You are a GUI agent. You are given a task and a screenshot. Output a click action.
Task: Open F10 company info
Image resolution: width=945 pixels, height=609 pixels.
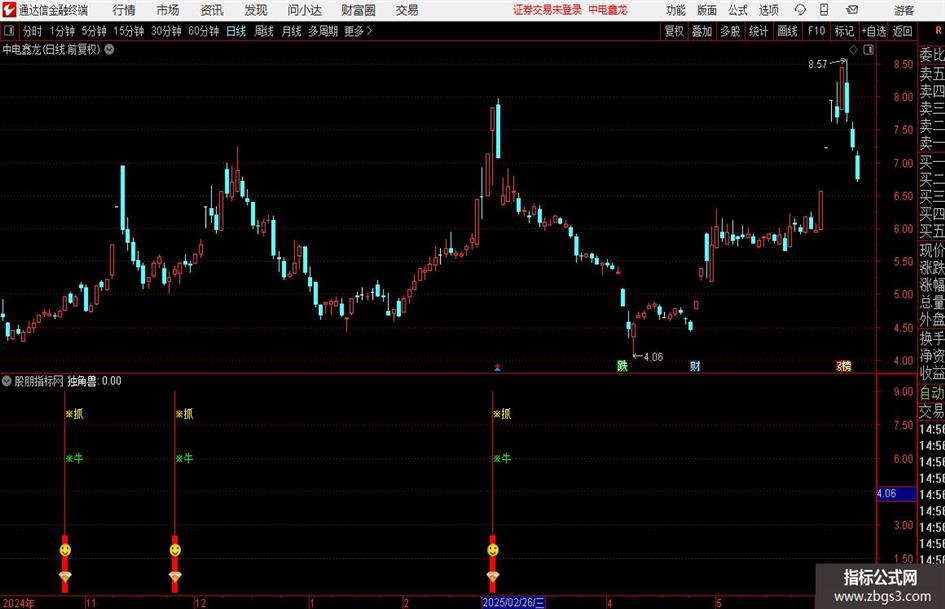pyautogui.click(x=817, y=31)
